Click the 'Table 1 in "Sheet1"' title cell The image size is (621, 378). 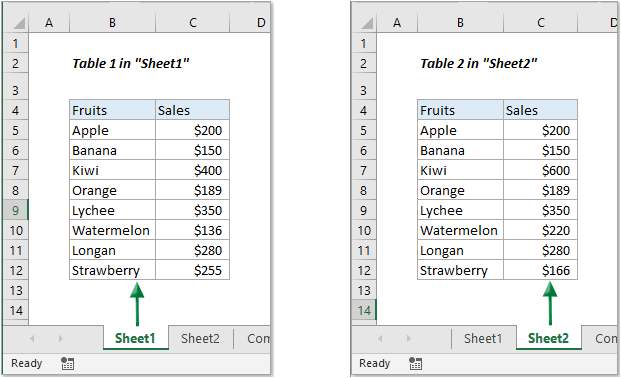131,63
